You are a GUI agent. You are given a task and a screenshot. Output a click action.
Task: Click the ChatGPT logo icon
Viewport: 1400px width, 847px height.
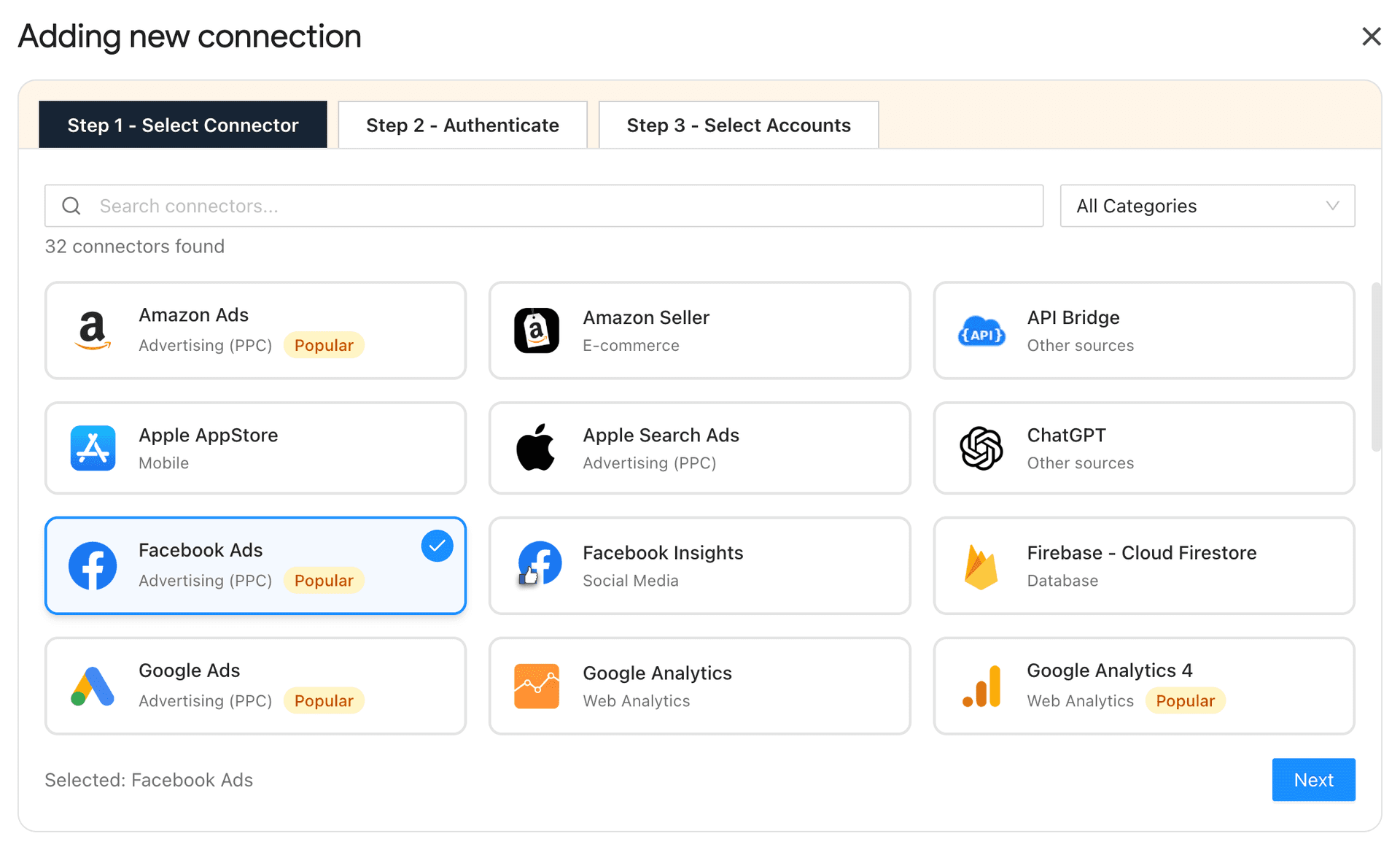[981, 448]
